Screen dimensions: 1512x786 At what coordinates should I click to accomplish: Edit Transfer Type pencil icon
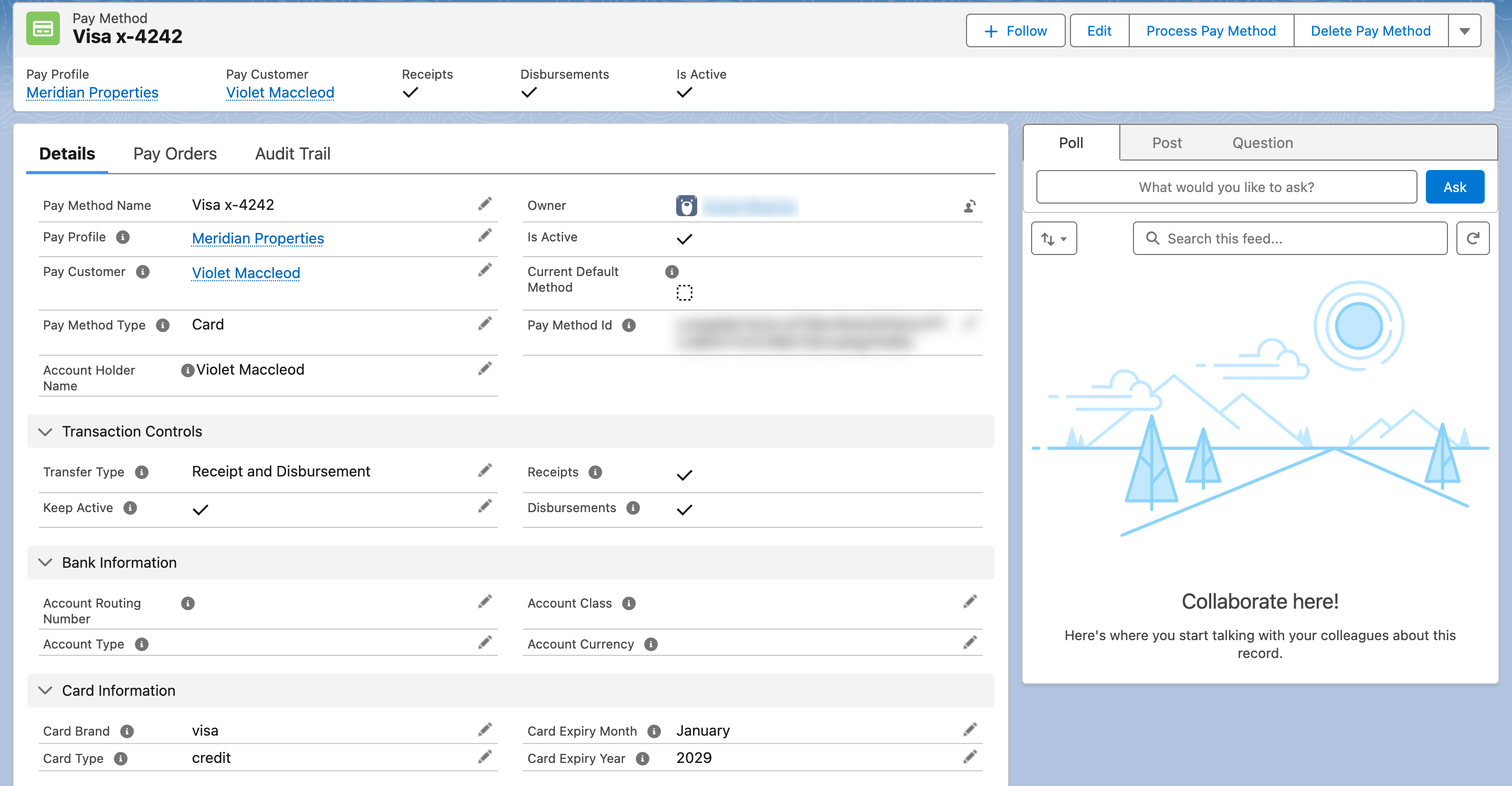[x=485, y=471]
